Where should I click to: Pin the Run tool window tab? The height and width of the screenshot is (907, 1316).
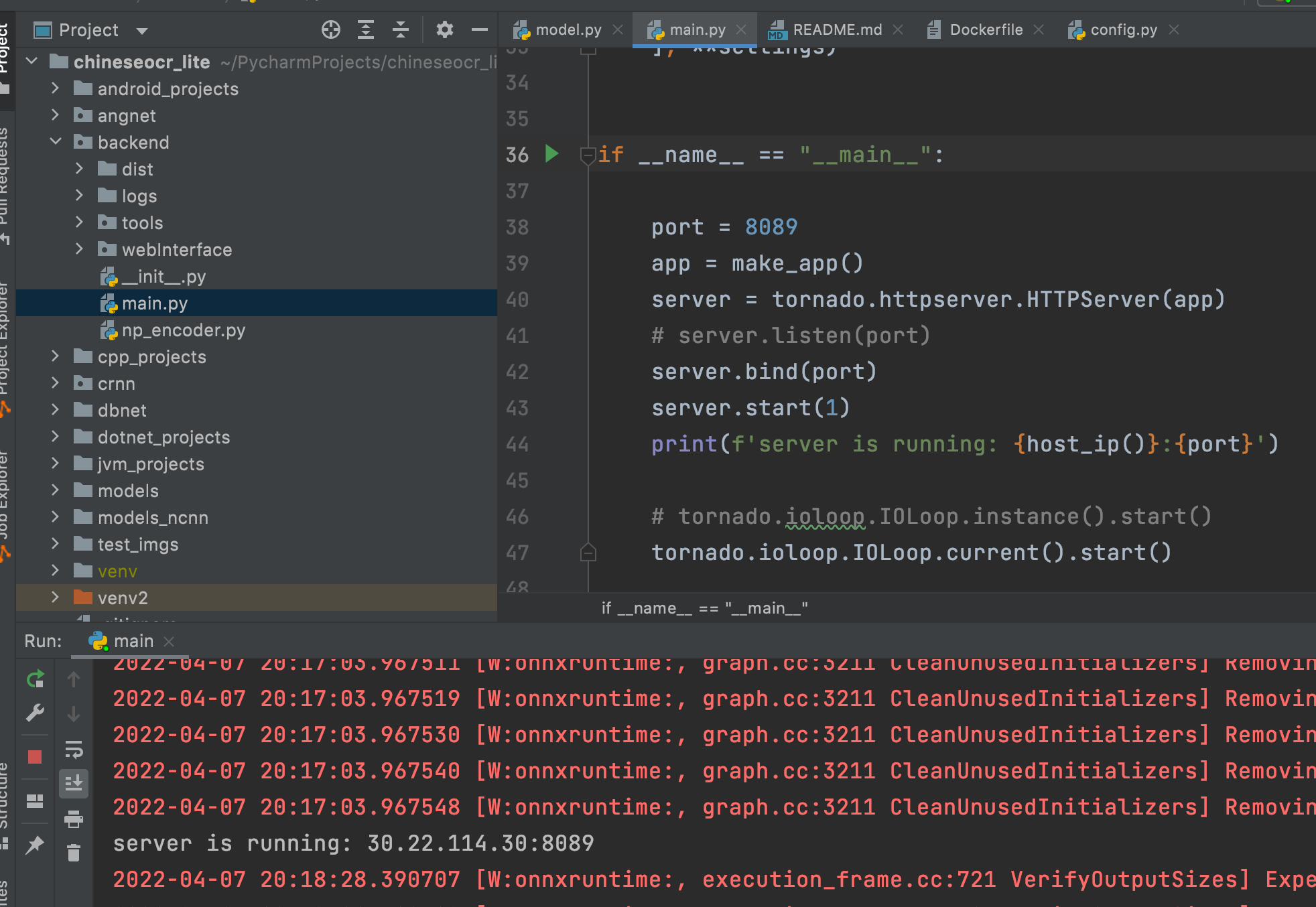pyautogui.click(x=35, y=845)
